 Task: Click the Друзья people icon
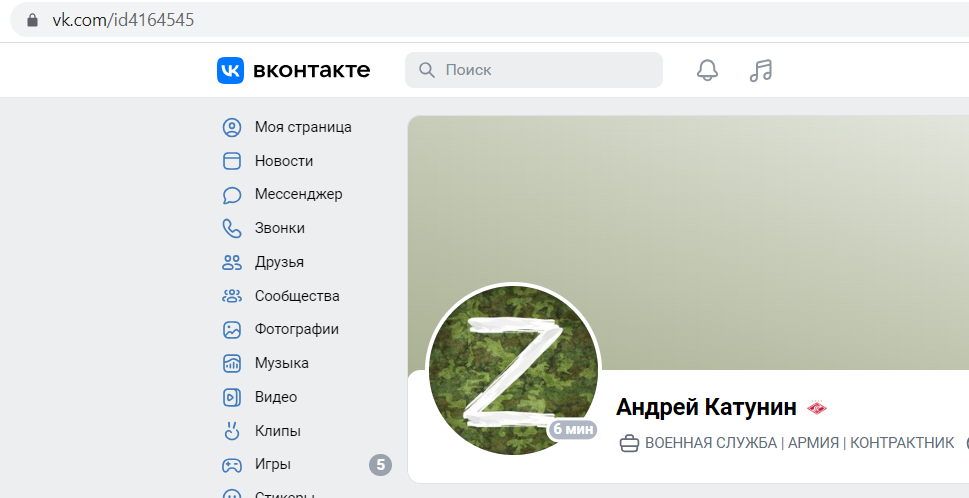232,263
